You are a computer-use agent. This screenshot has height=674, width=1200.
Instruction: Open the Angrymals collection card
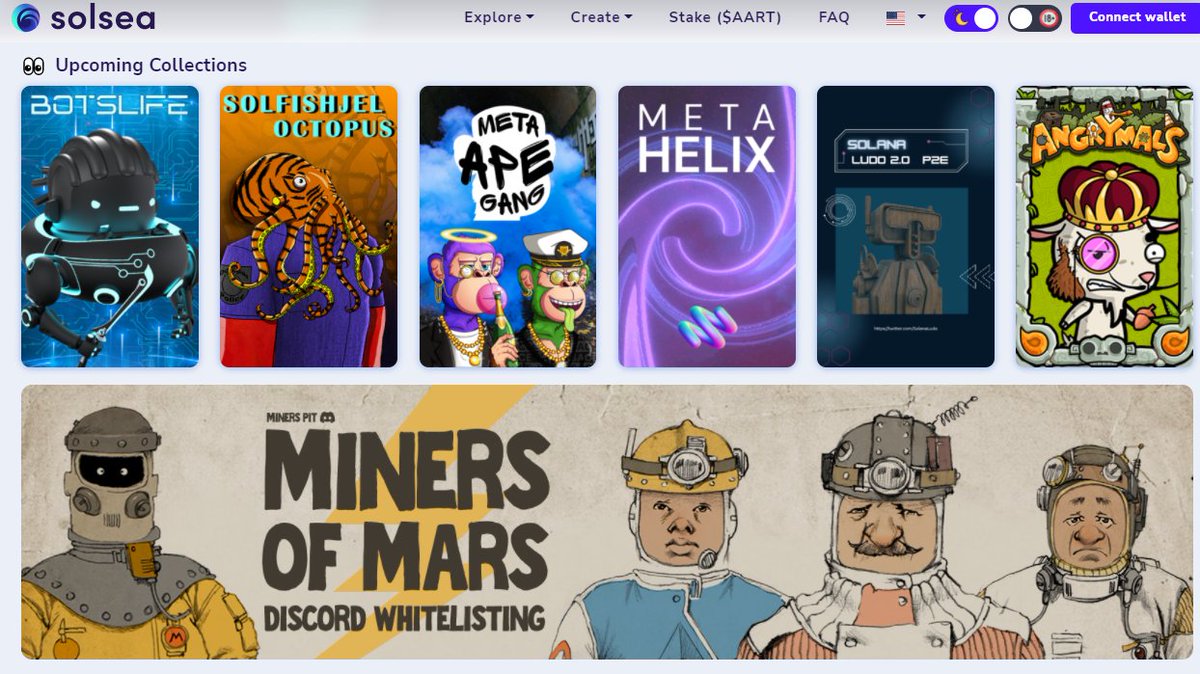click(x=1105, y=226)
